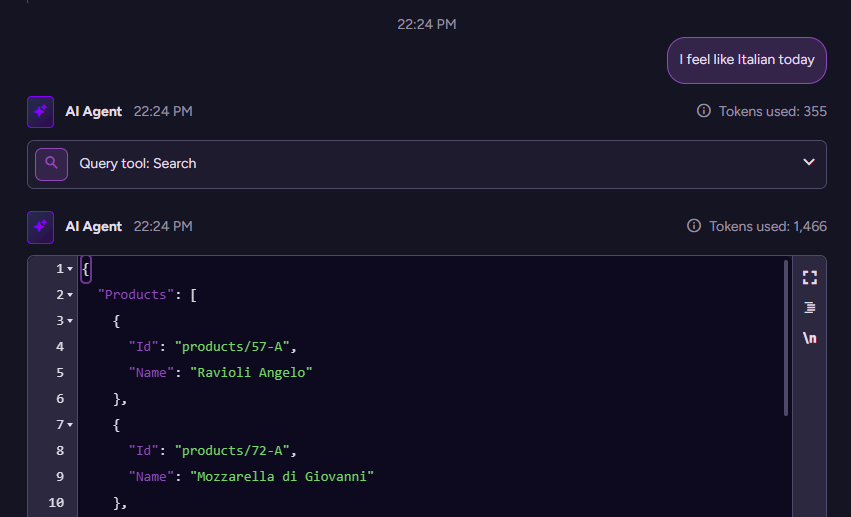Click the AI Agent avatar above the JSON
The image size is (851, 517).
coord(40,227)
